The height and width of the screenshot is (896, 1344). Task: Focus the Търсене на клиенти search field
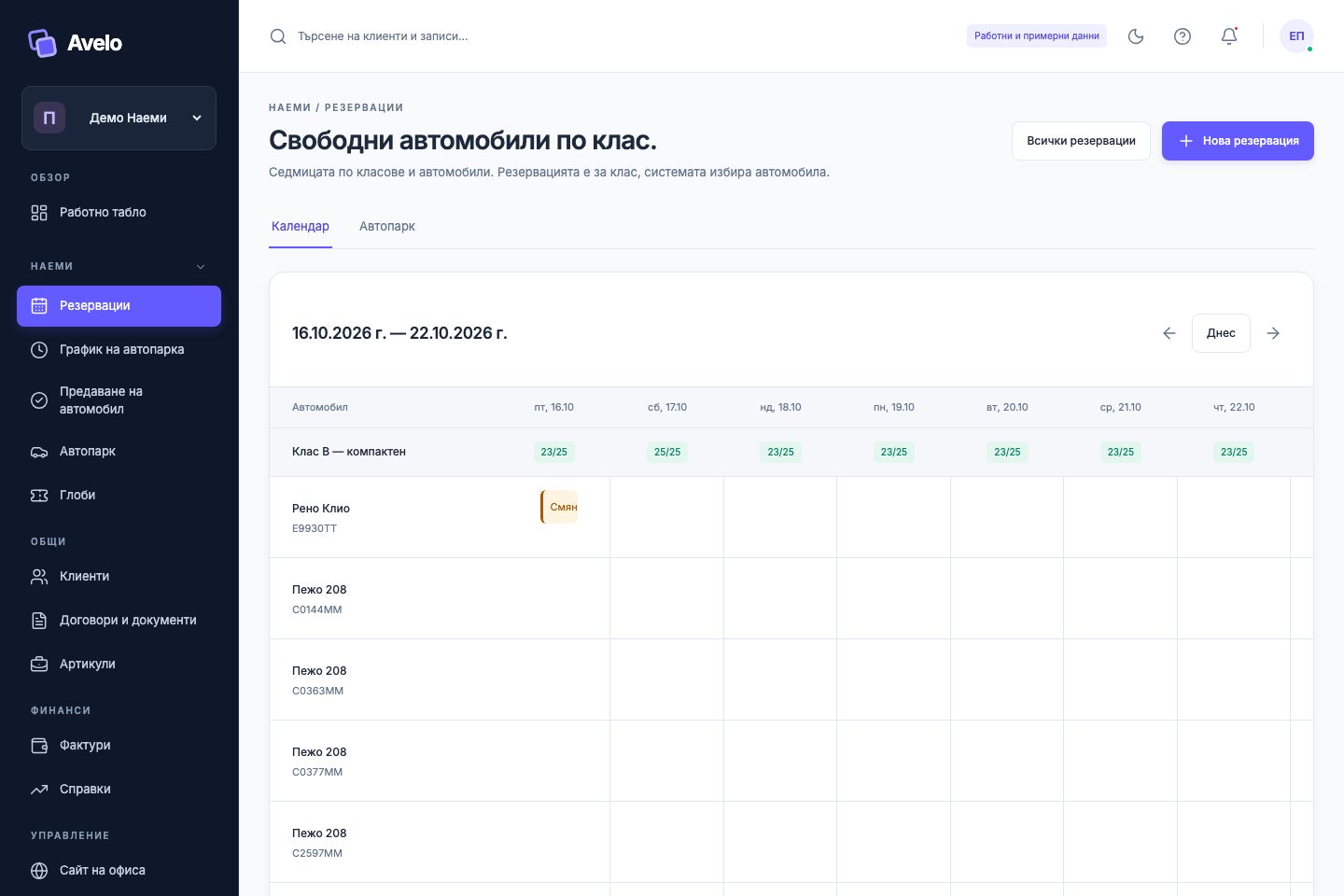click(x=383, y=36)
